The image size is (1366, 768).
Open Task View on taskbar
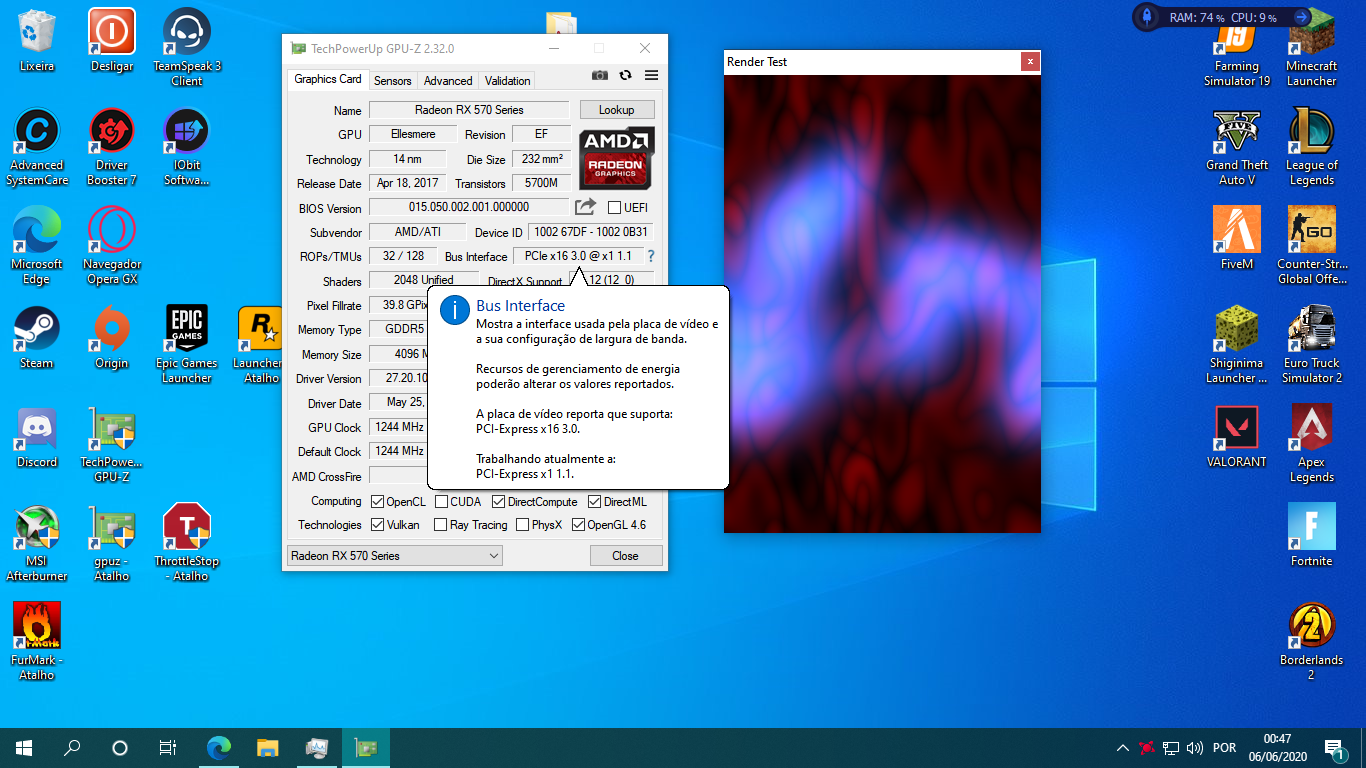[x=168, y=748]
